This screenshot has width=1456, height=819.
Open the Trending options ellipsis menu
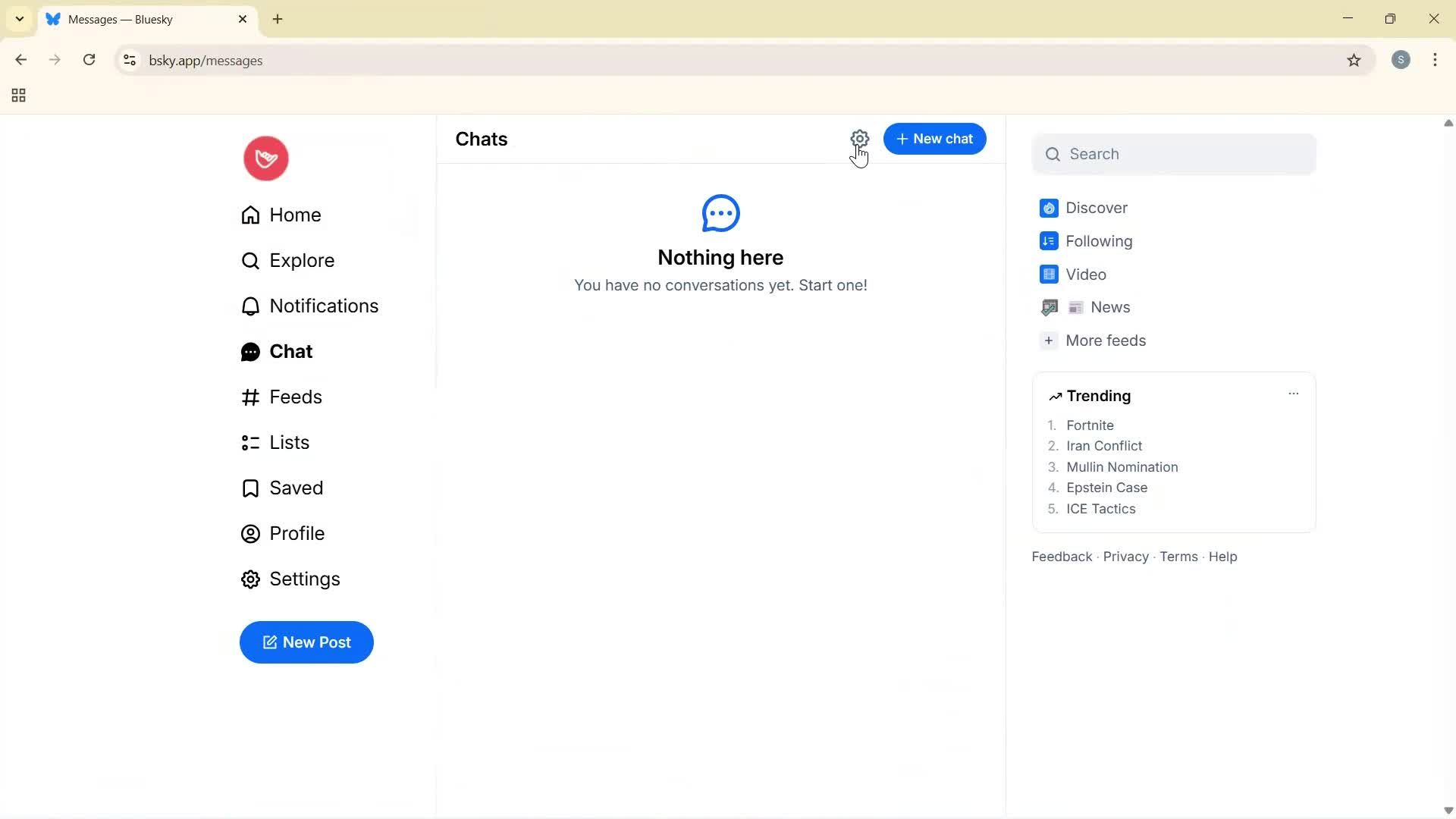pyautogui.click(x=1293, y=394)
